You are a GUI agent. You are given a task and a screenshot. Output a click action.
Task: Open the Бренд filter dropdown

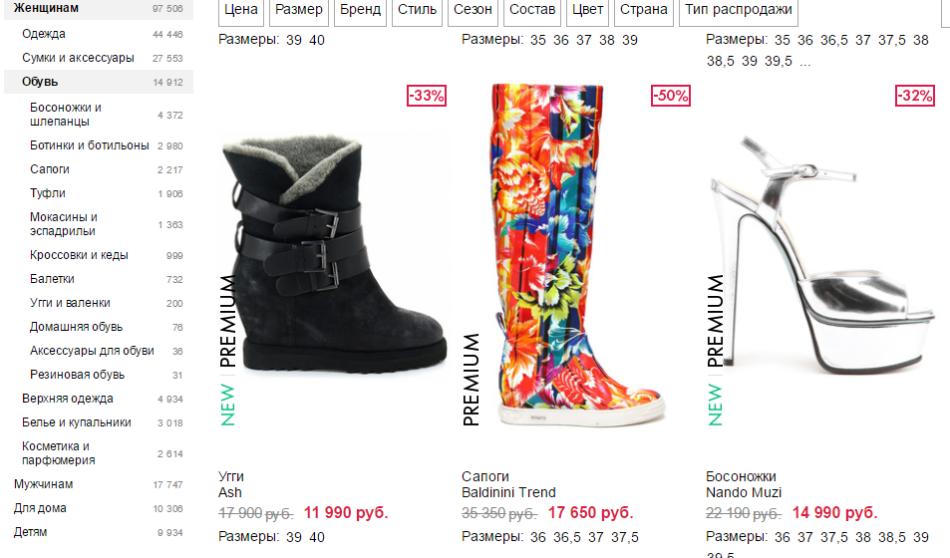(360, 10)
